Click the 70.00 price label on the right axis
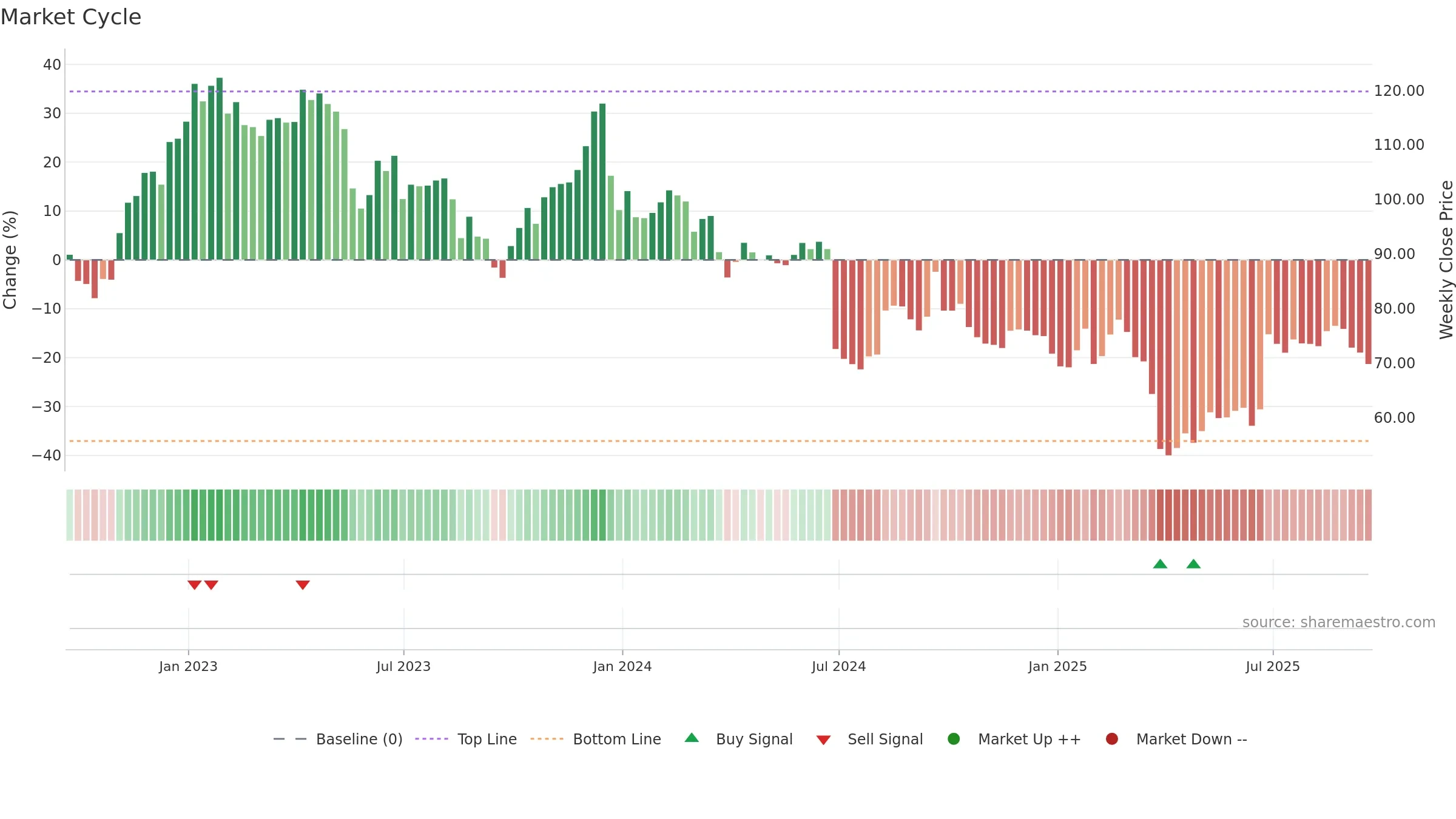This screenshot has height=819, width=1456. click(1394, 363)
